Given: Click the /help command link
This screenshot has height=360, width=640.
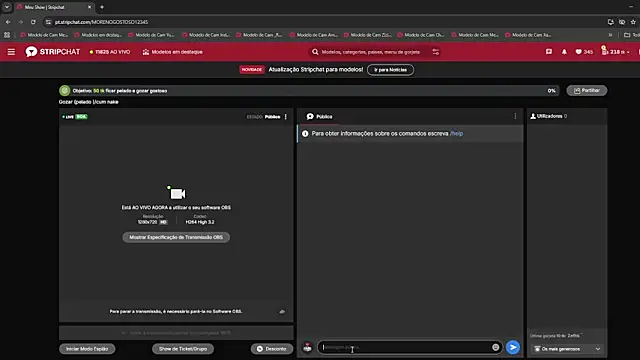Looking at the screenshot, I should (x=456, y=133).
